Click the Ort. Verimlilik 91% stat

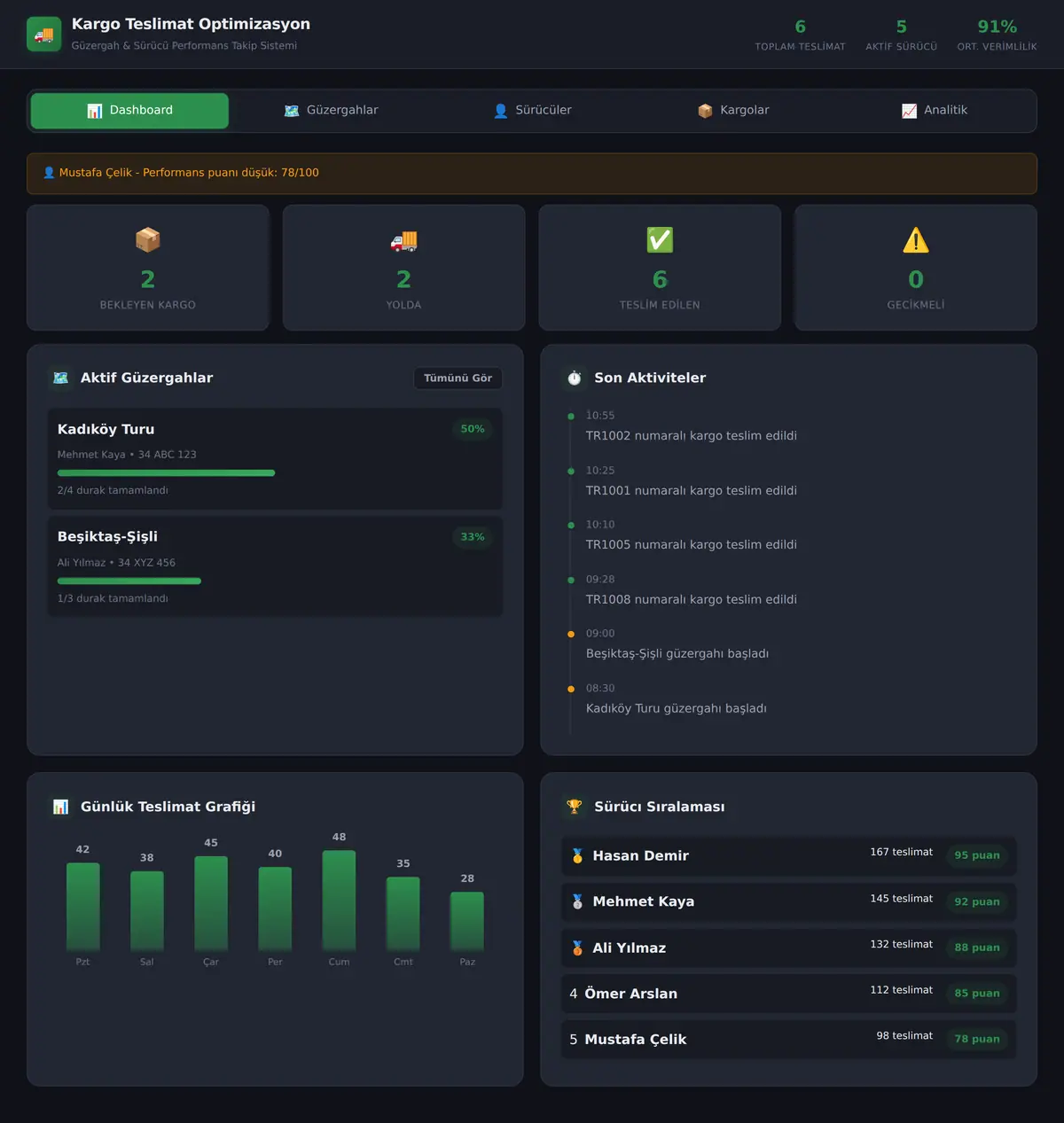tap(997, 35)
